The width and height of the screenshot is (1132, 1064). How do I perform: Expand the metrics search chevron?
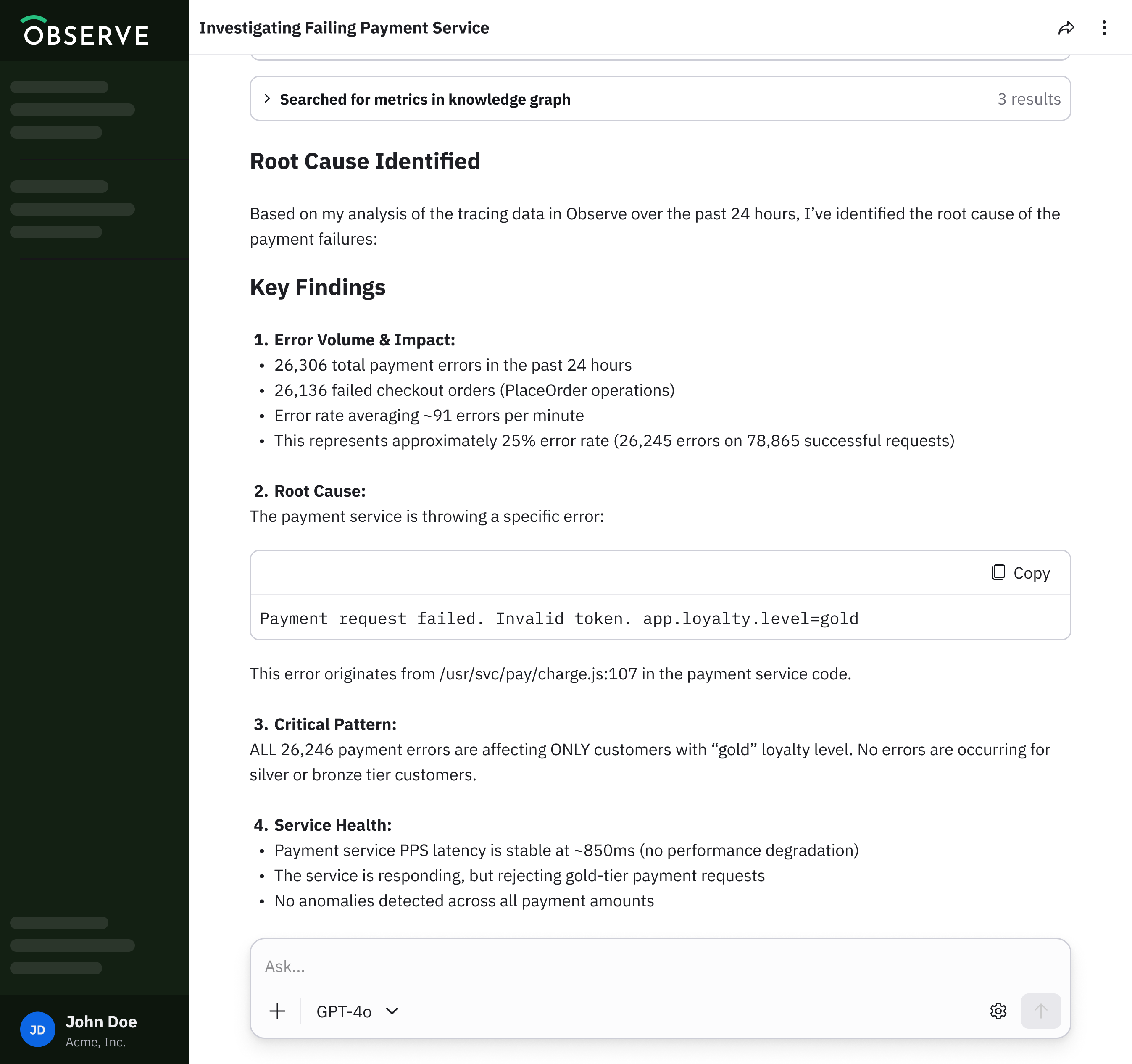coord(267,98)
